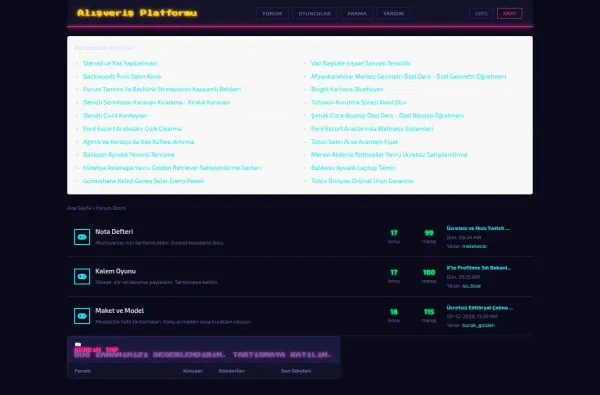Click Forum Dizini breadcrumb
This screenshot has height=395, width=600.
111,208
